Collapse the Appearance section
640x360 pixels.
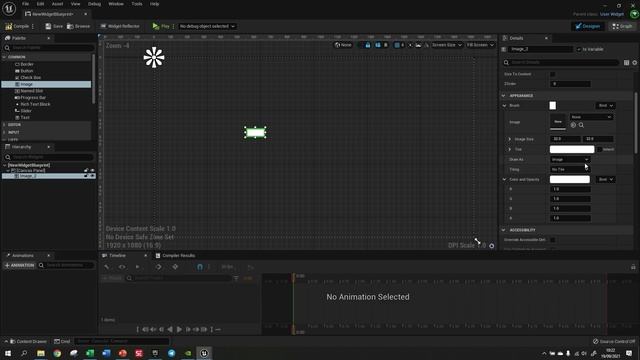coord(503,96)
